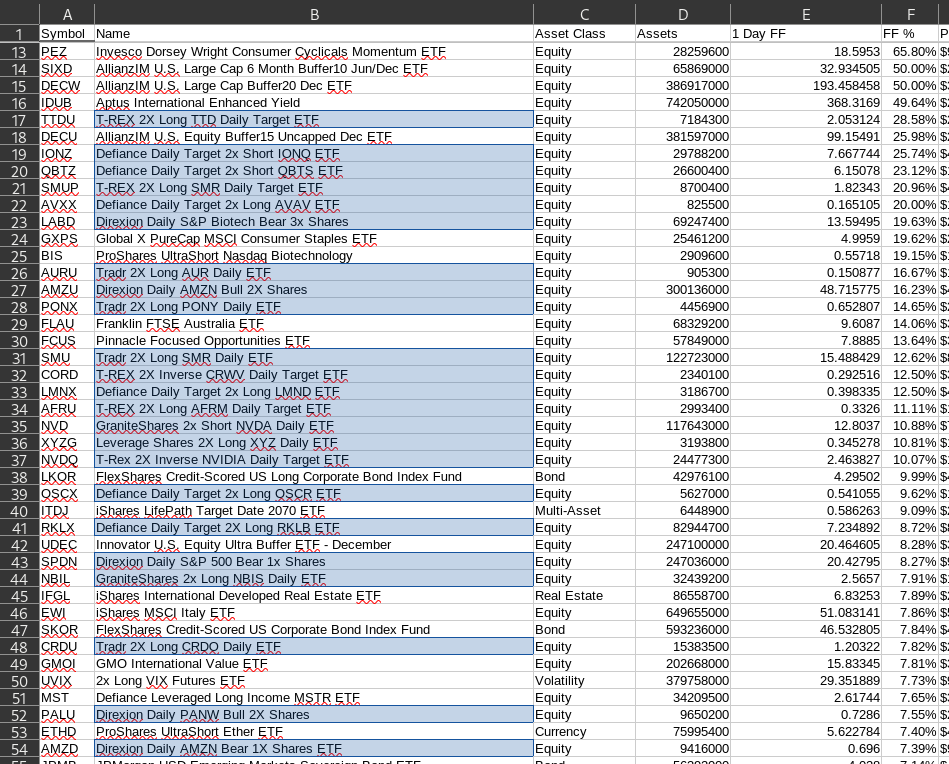Select the PALU symbol cell
949x764 pixels.
[x=67, y=715]
